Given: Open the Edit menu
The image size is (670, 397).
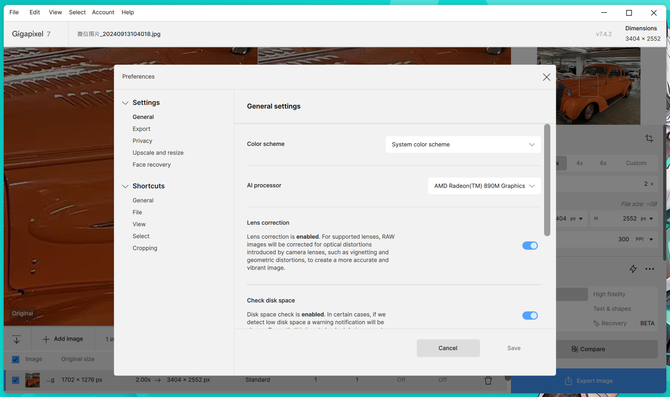Looking at the screenshot, I should pyautogui.click(x=35, y=12).
